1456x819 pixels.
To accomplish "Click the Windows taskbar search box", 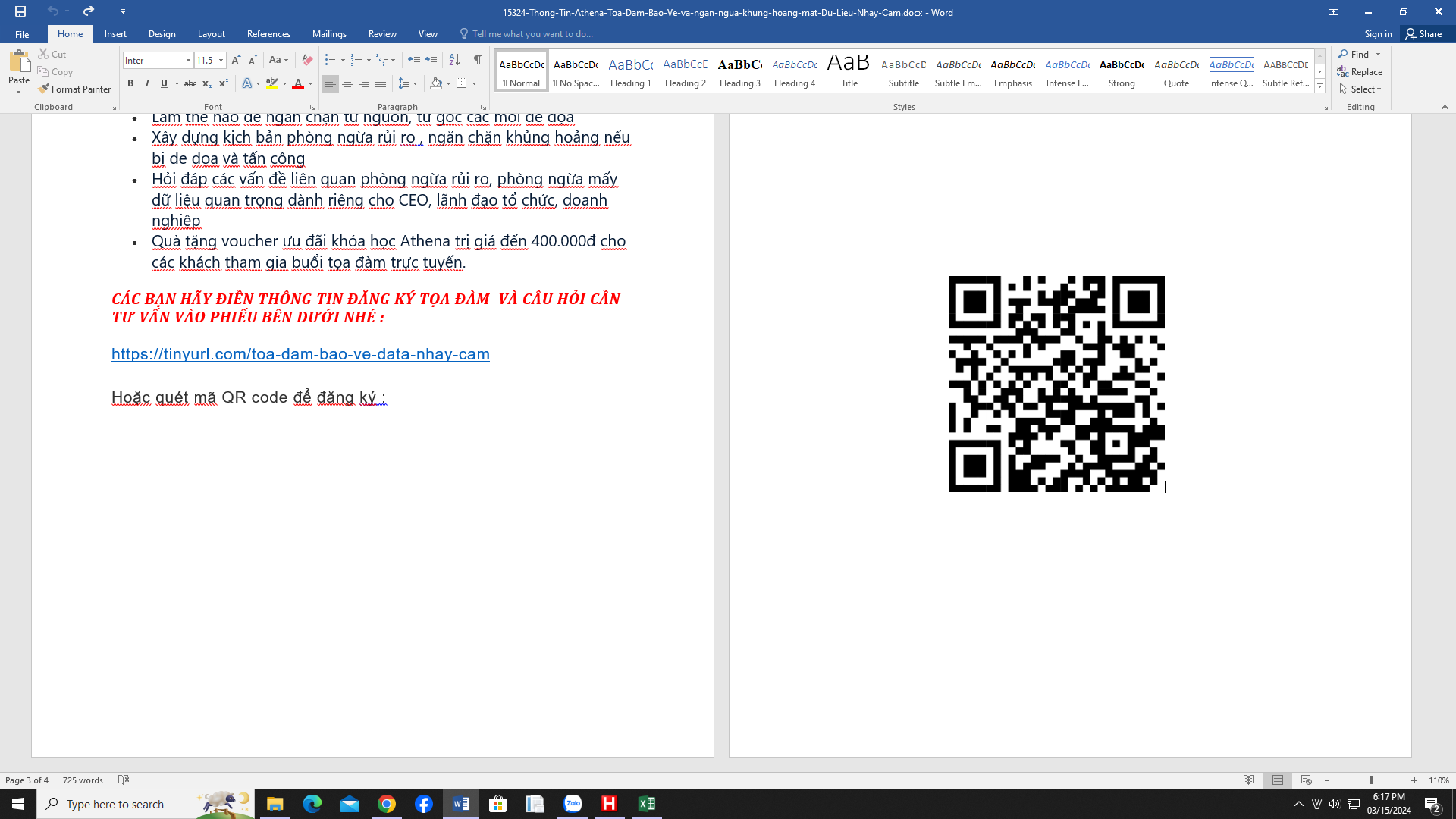I will coord(146,804).
